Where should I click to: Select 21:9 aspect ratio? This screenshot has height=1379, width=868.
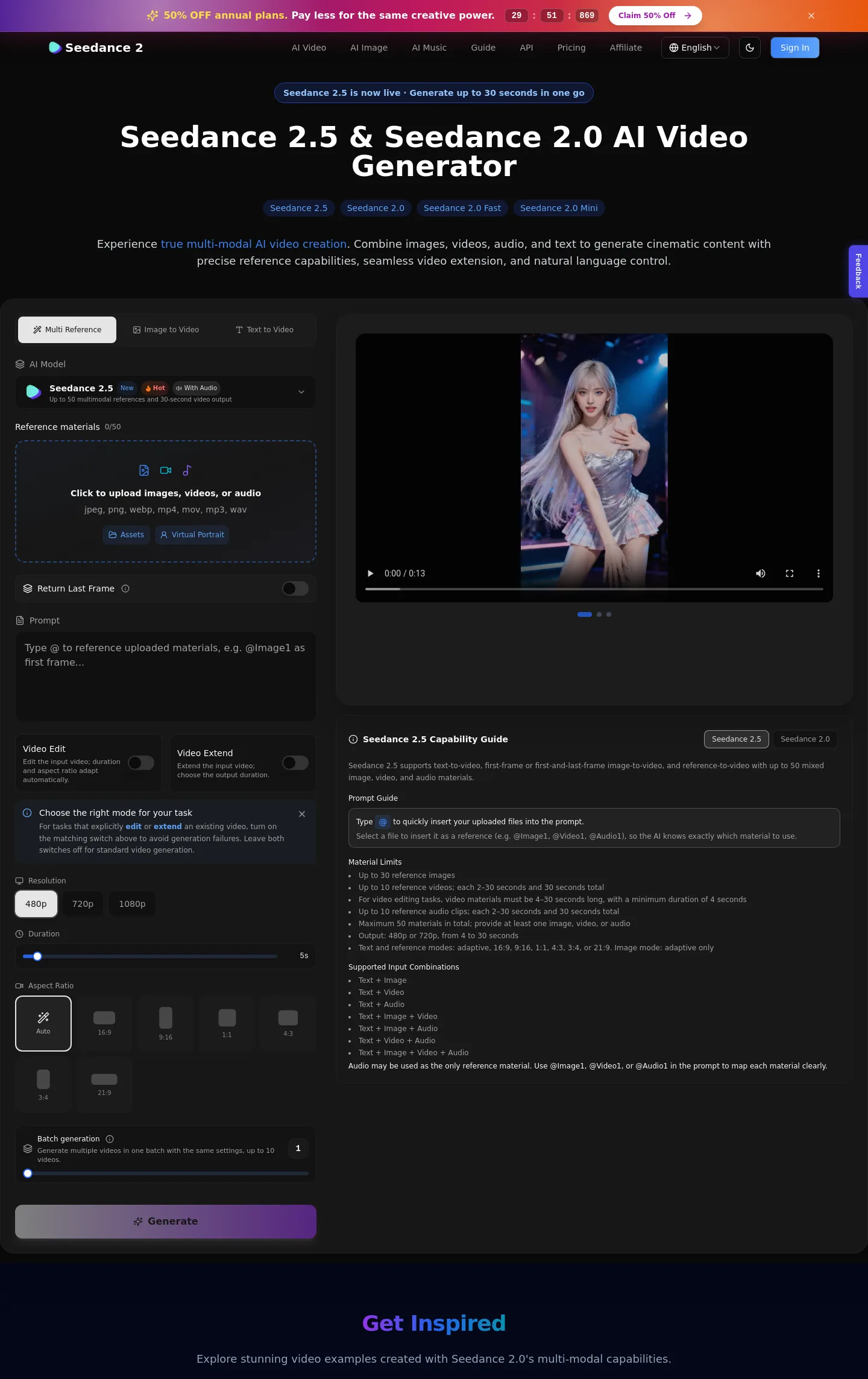pyautogui.click(x=104, y=1084)
